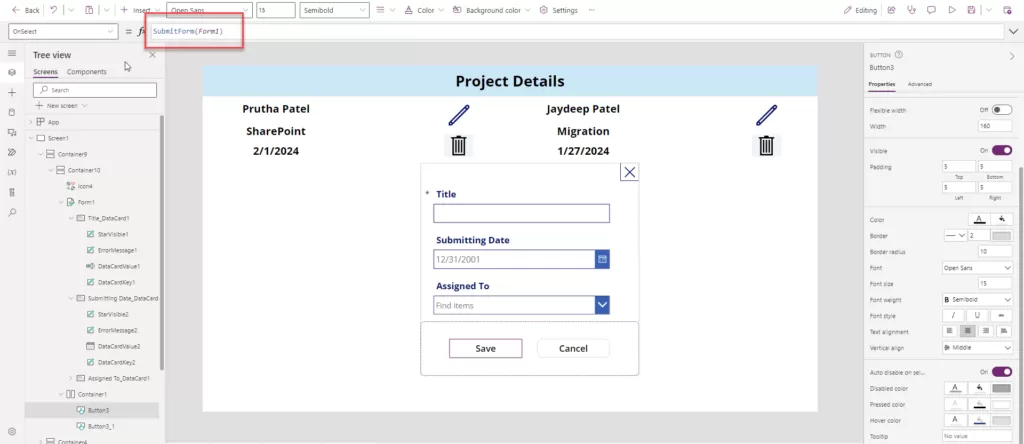1024x444 pixels.
Task: Click the Cancel button on the form
Action: coord(573,348)
